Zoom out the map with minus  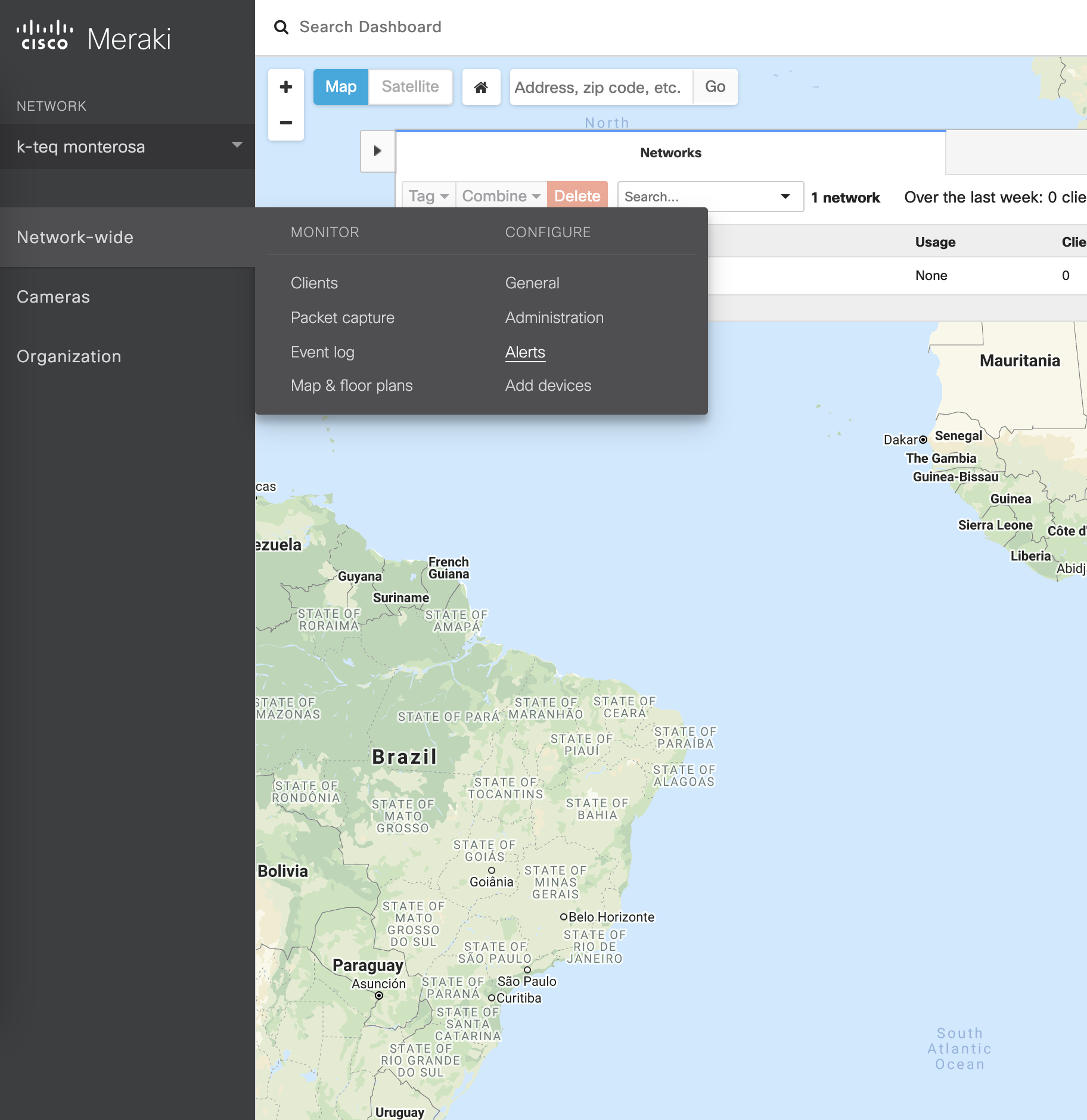(x=286, y=123)
